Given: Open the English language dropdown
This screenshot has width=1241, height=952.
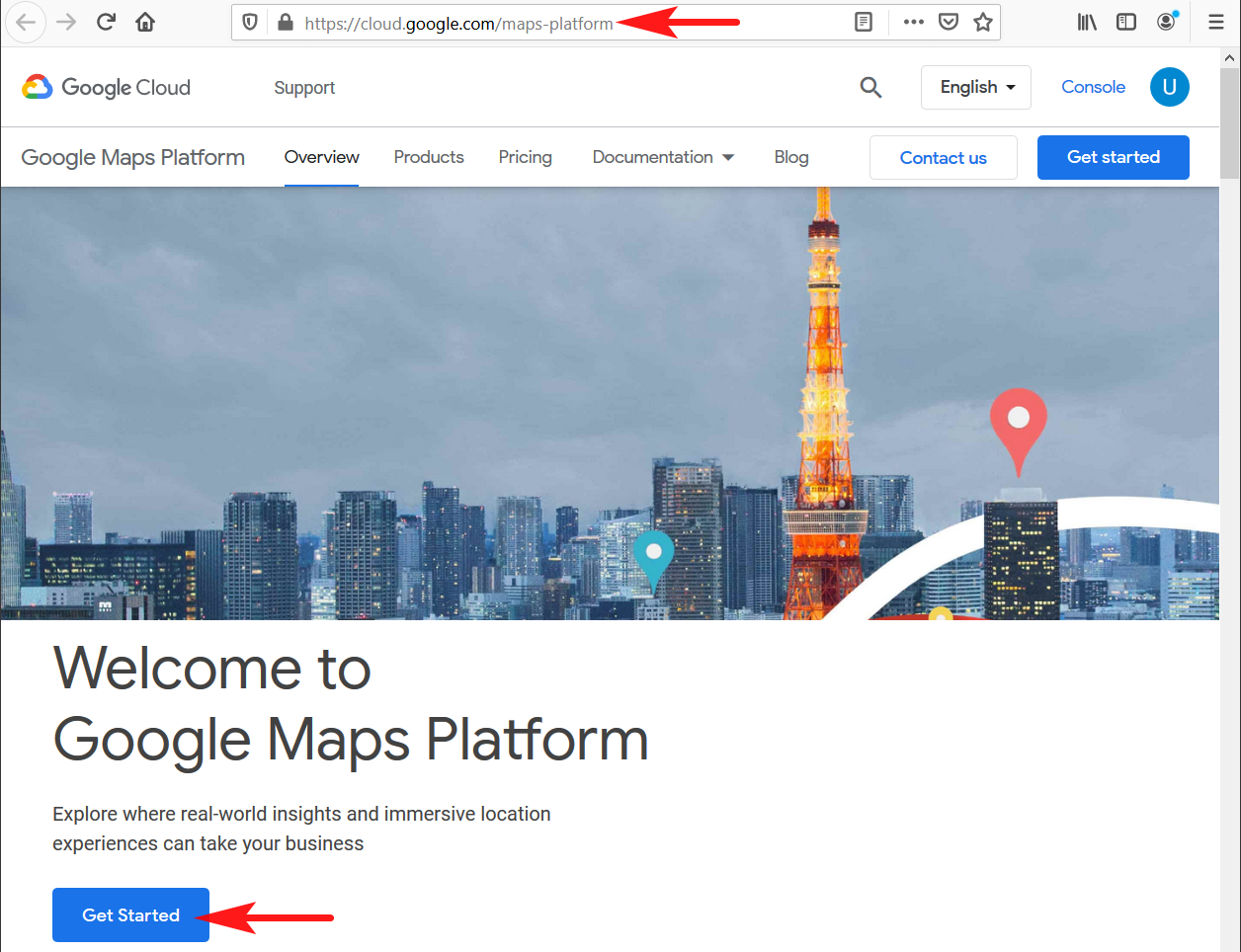Looking at the screenshot, I should [x=975, y=87].
